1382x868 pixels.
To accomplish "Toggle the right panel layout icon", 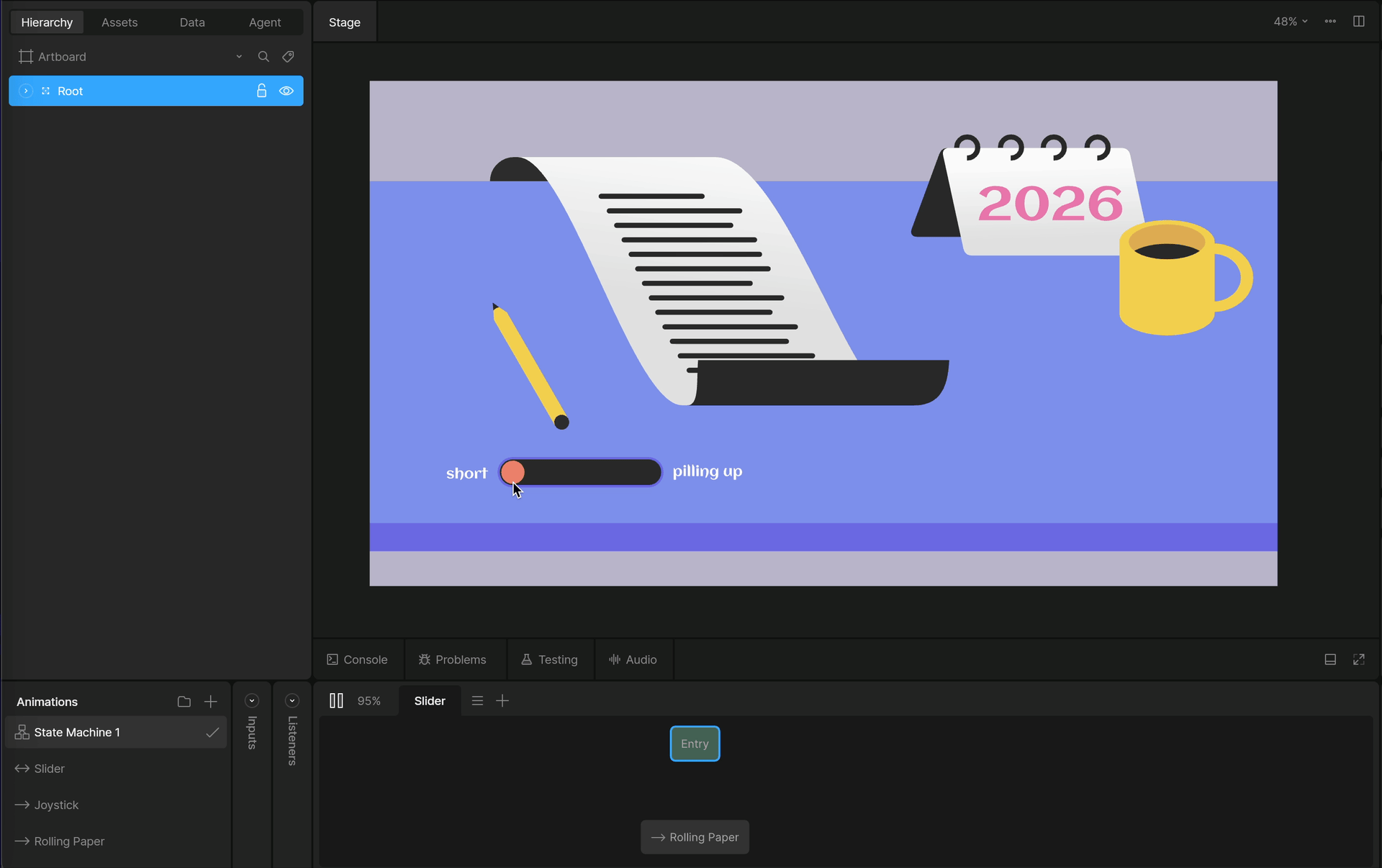I will pyautogui.click(x=1359, y=22).
